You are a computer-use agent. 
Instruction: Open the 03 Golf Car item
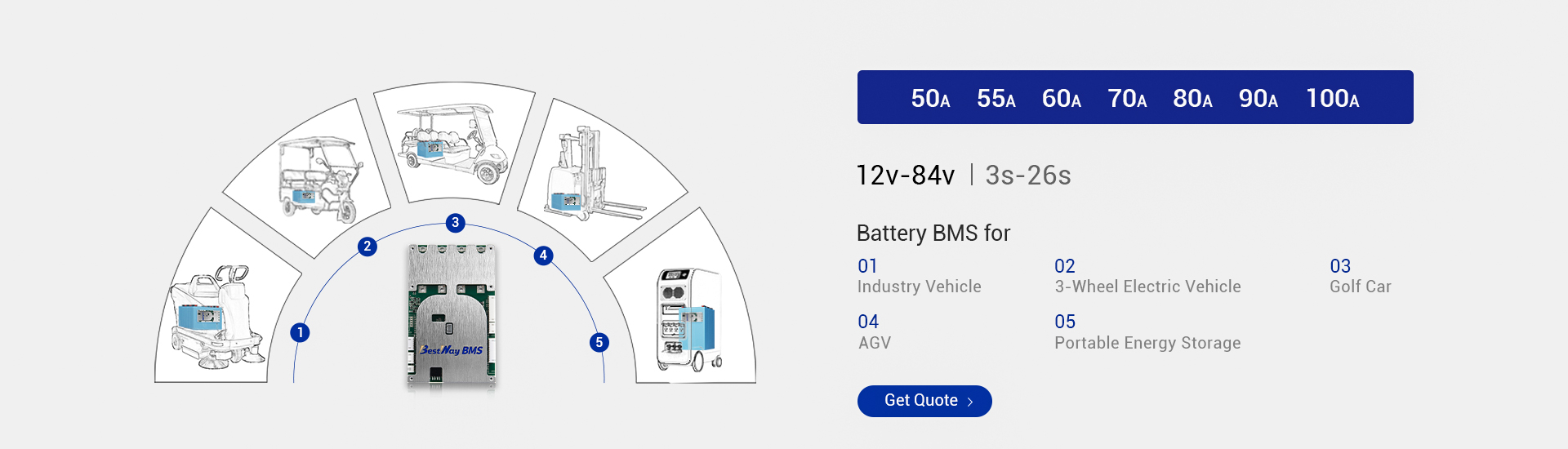click(x=1361, y=276)
